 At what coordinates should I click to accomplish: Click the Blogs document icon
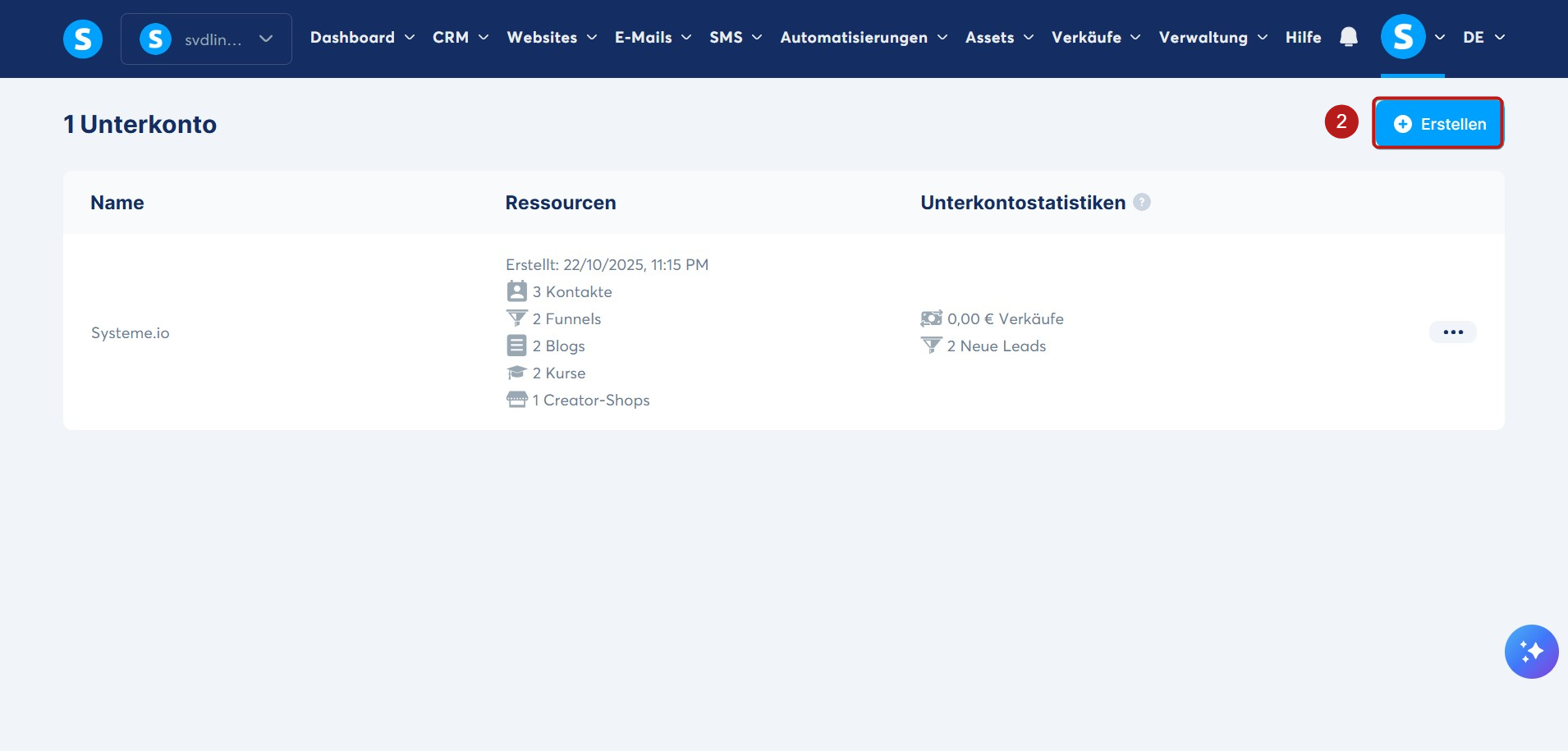tap(516, 346)
